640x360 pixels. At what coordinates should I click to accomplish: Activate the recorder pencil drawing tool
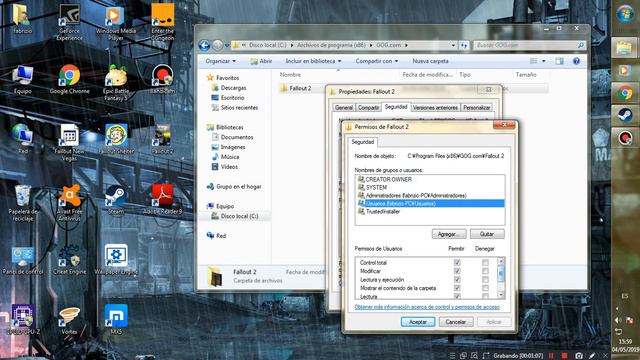click(x=592, y=356)
